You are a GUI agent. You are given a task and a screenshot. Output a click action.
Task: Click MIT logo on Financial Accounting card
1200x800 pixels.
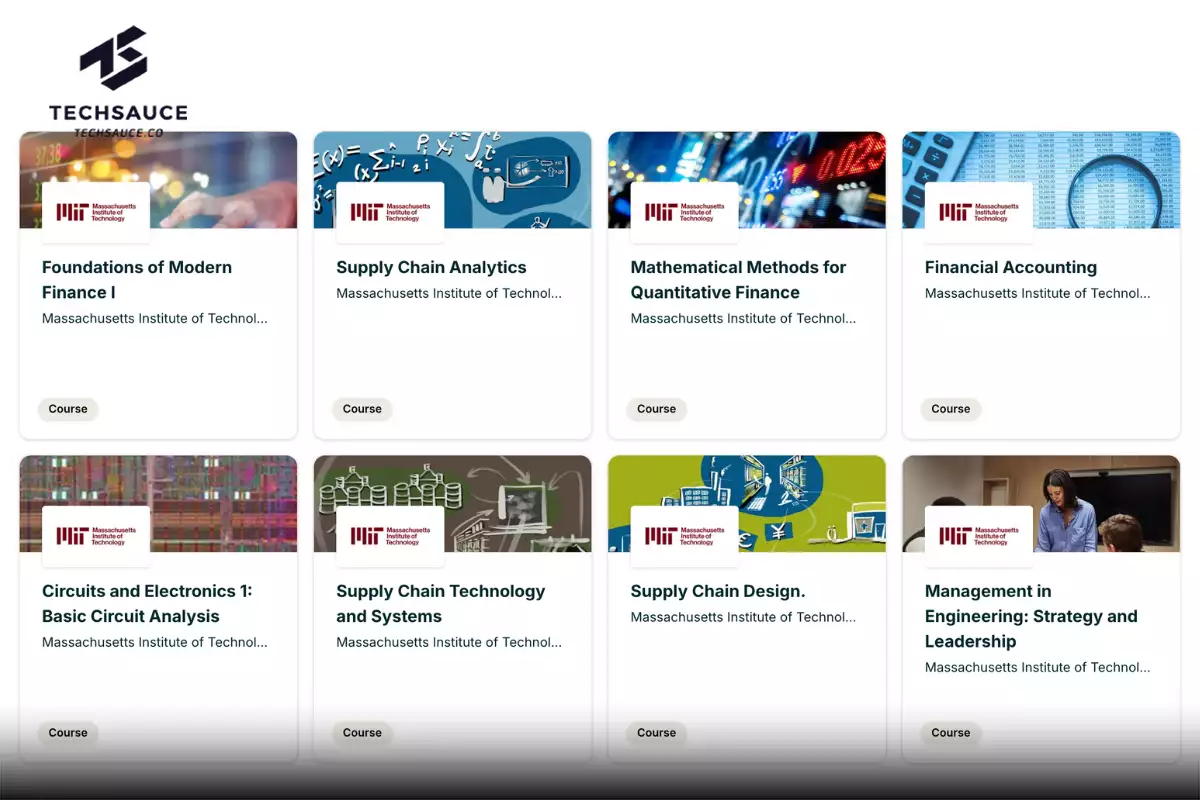(x=978, y=212)
